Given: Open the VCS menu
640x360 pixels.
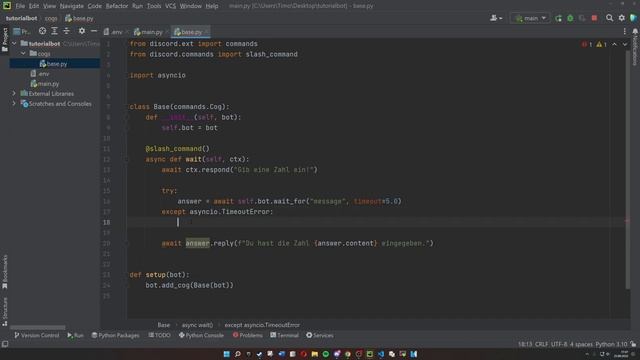Looking at the screenshot, I should [170, 6].
